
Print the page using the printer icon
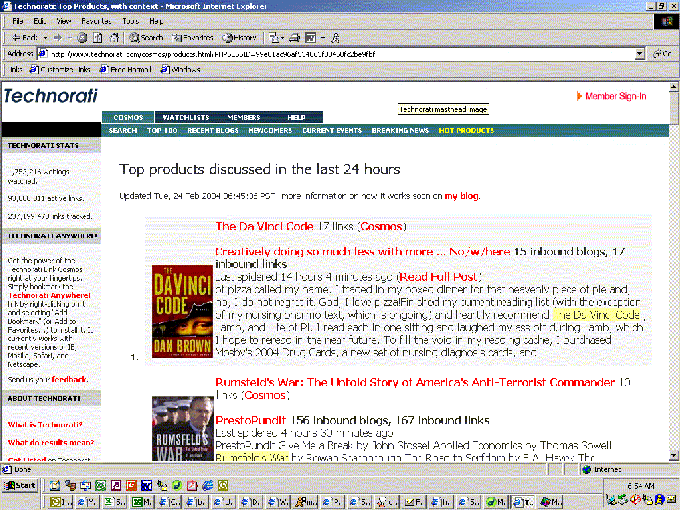click(294, 38)
